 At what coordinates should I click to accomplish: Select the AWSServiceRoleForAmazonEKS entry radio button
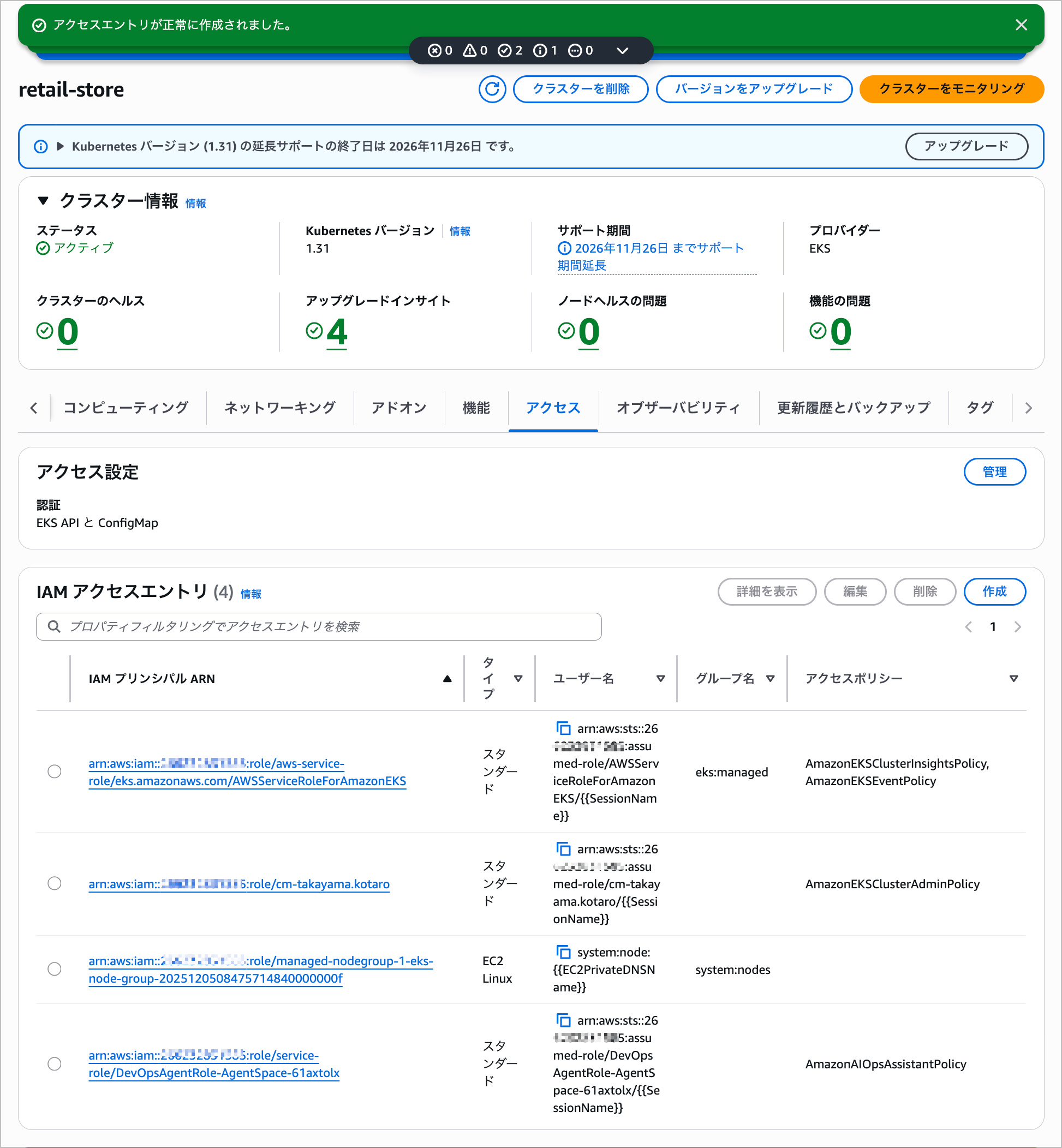55,772
